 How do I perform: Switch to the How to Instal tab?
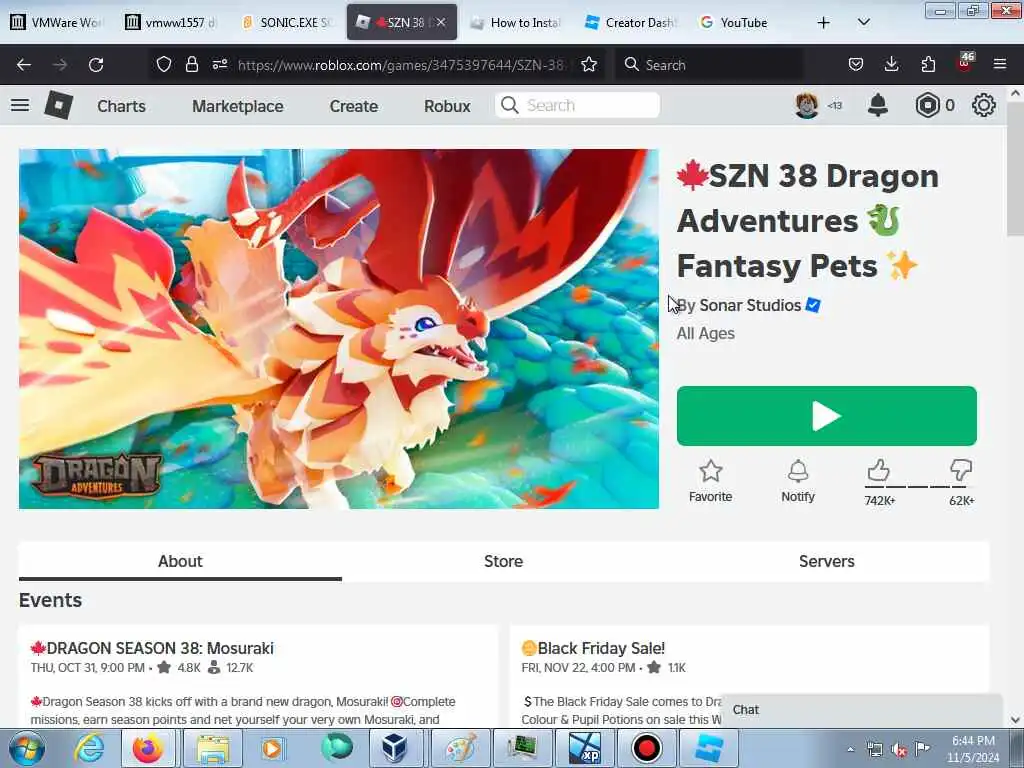coord(516,22)
